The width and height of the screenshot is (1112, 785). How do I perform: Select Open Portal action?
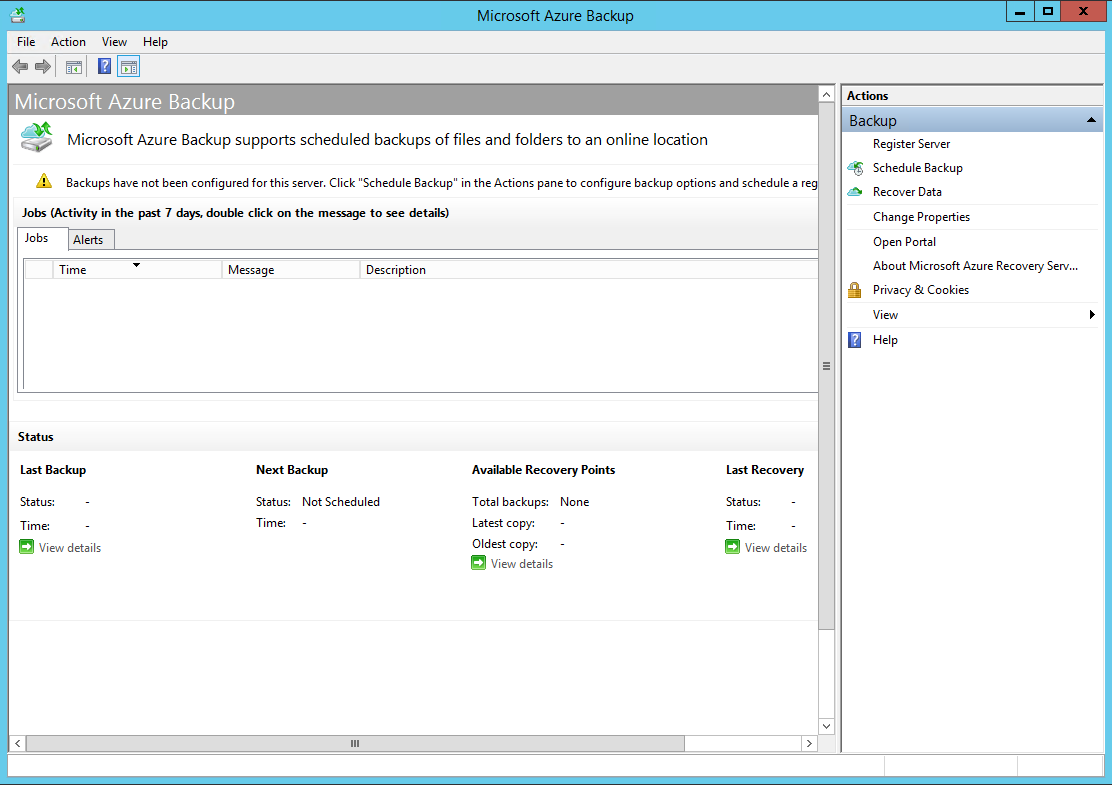pos(904,242)
